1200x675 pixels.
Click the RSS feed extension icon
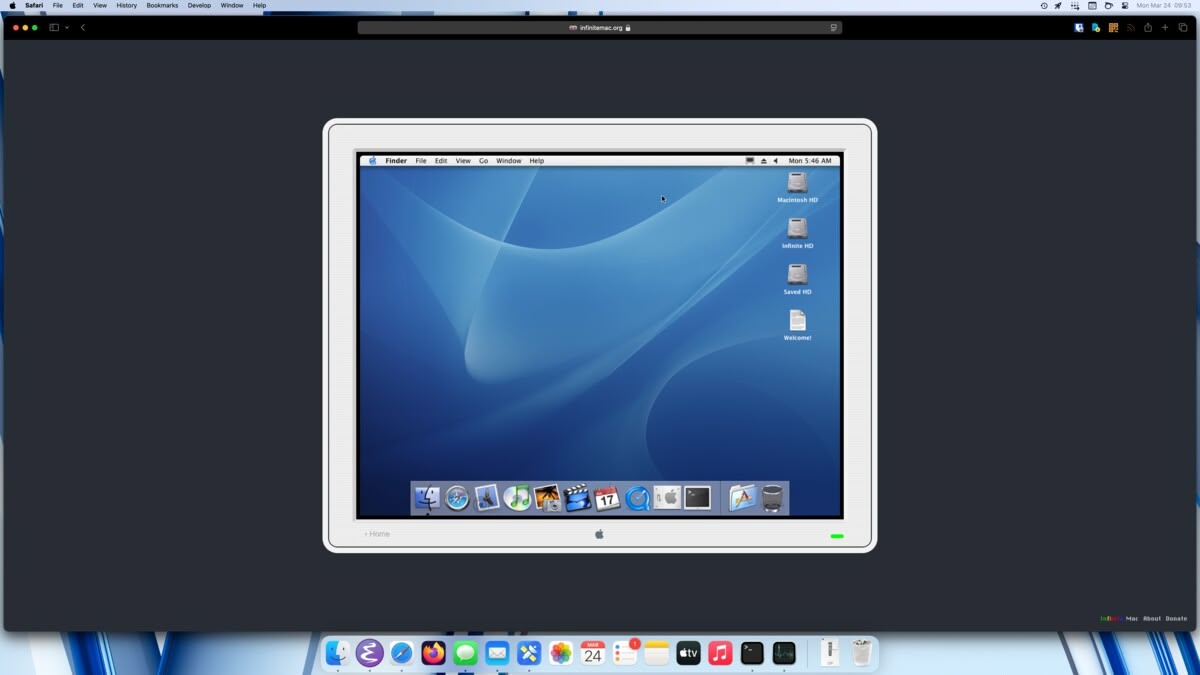pos(1131,28)
